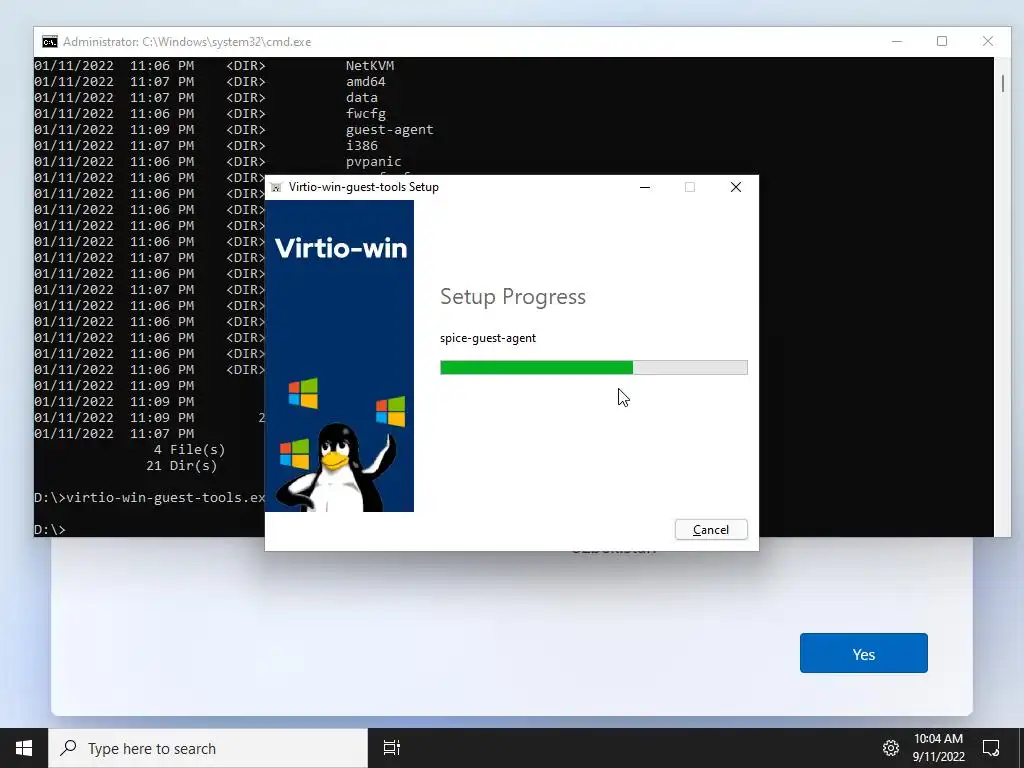Click the cmd.exe title bar icon

50,42
